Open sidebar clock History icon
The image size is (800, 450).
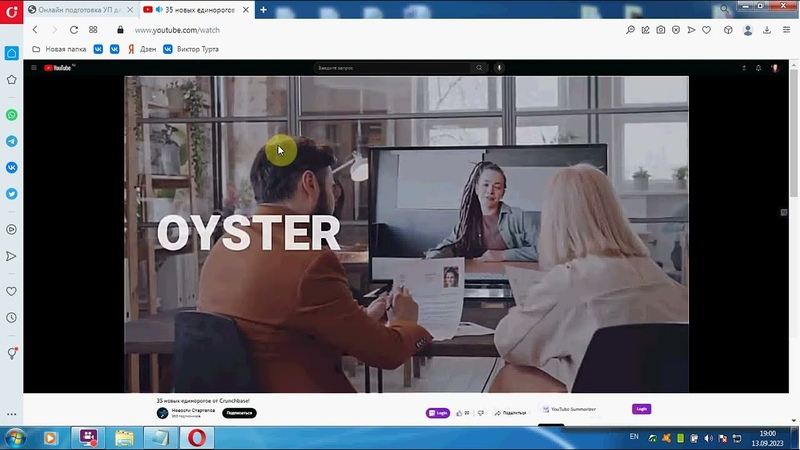click(x=11, y=318)
